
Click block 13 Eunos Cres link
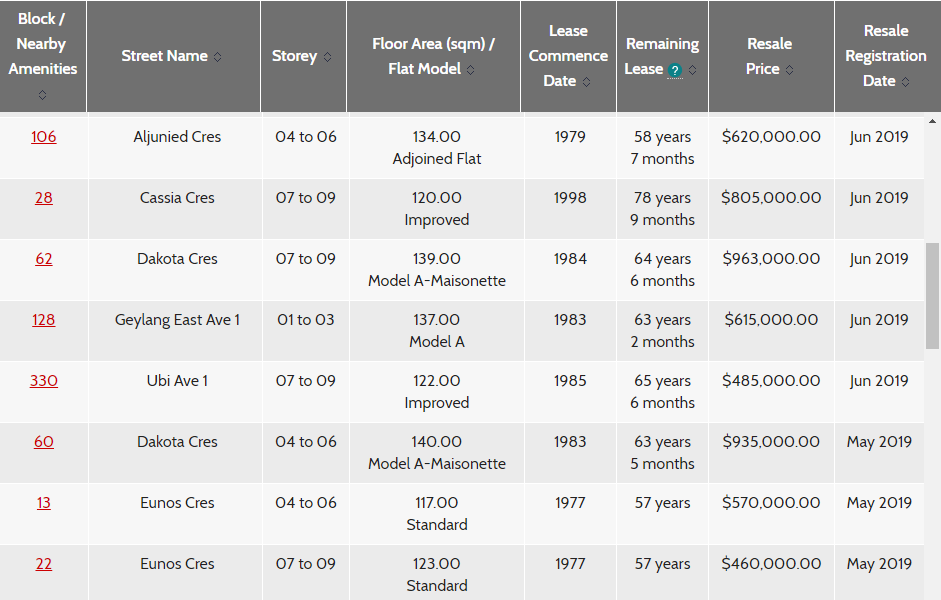point(43,503)
